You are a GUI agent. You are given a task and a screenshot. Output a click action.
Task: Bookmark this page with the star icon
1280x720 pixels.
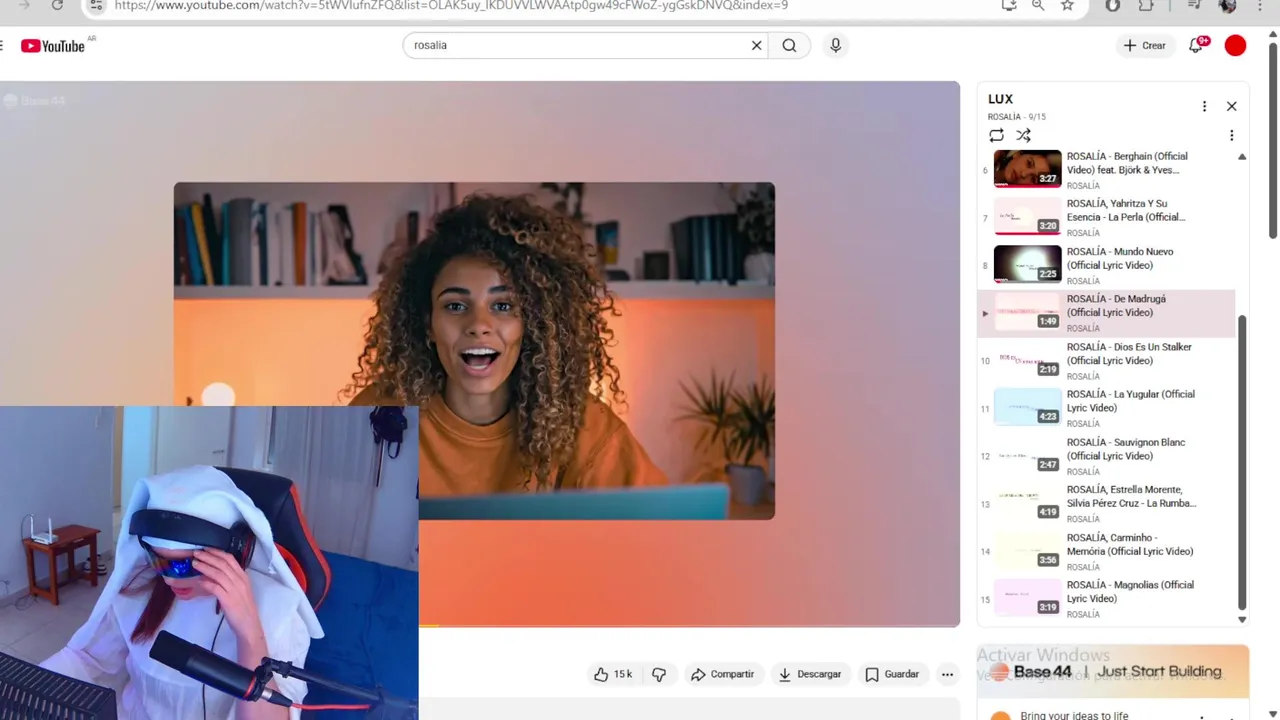click(1067, 5)
